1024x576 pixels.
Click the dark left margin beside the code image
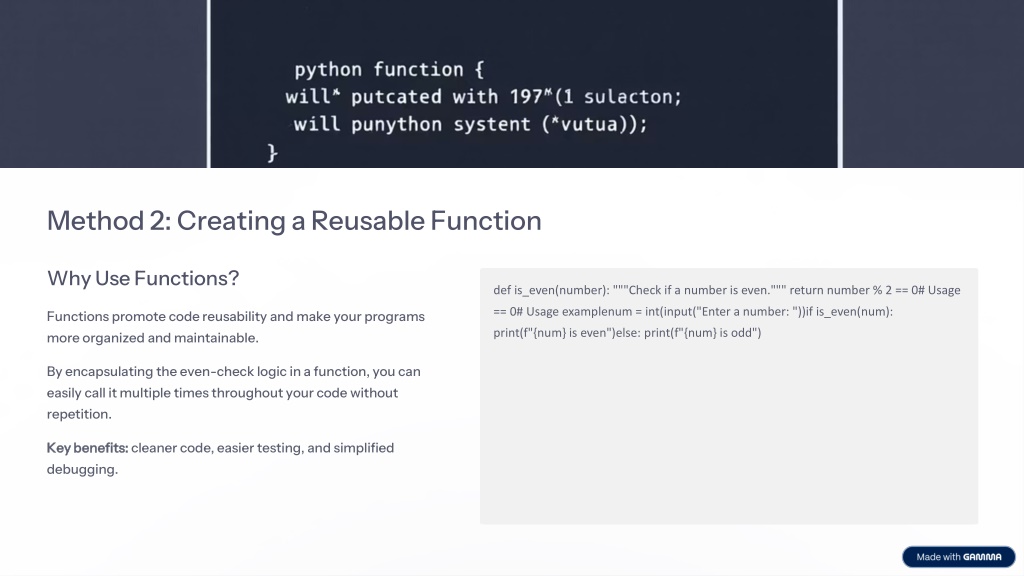(x=100, y=80)
